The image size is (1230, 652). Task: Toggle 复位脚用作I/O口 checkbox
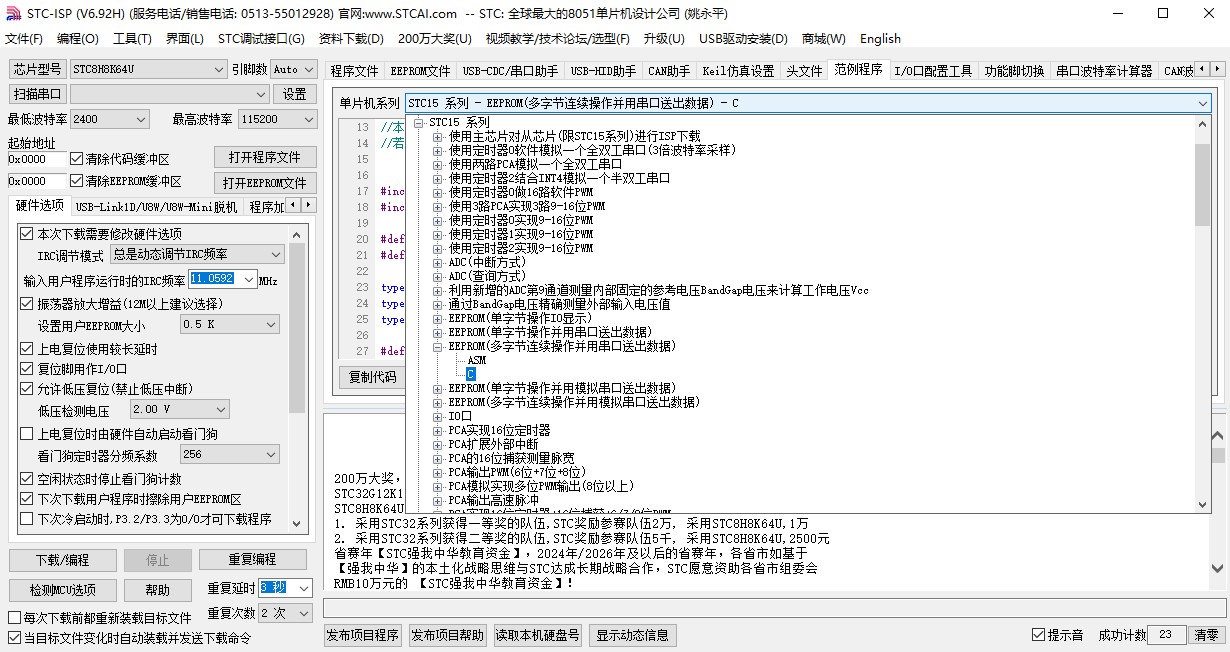(27, 368)
